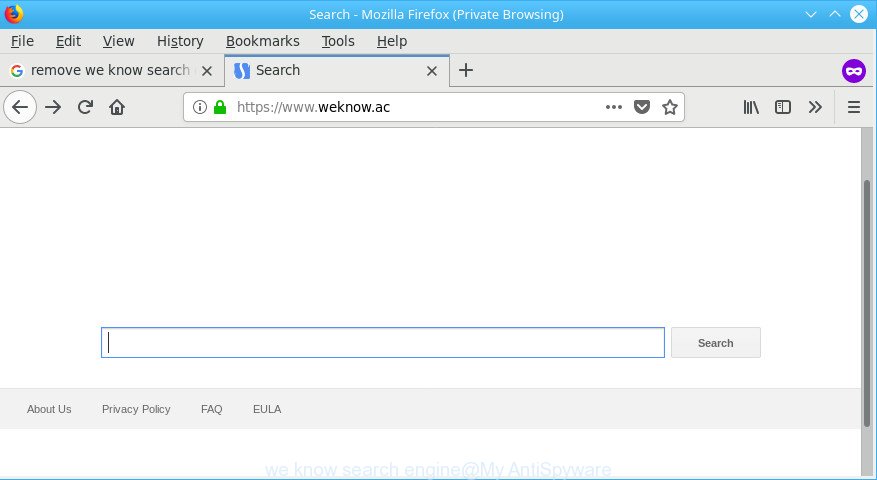Go back to the previous page

[20, 107]
